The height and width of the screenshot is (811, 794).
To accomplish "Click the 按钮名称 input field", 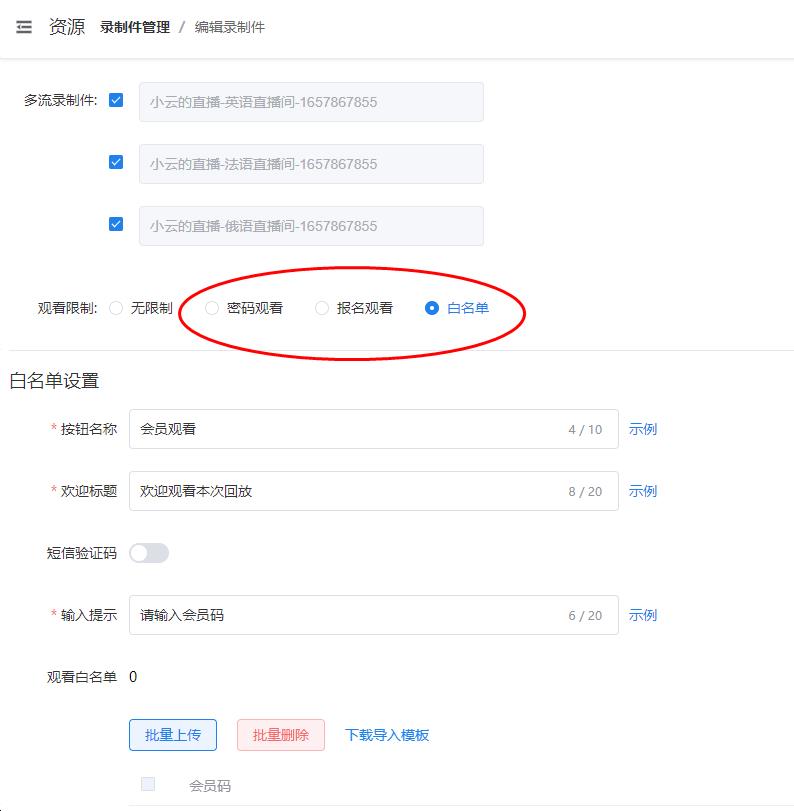I will pyautogui.click(x=350, y=429).
